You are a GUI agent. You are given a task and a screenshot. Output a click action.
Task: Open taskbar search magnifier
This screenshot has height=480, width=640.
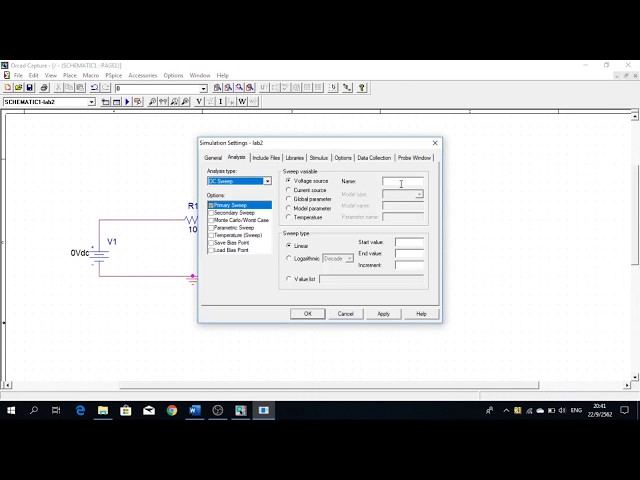(34, 411)
